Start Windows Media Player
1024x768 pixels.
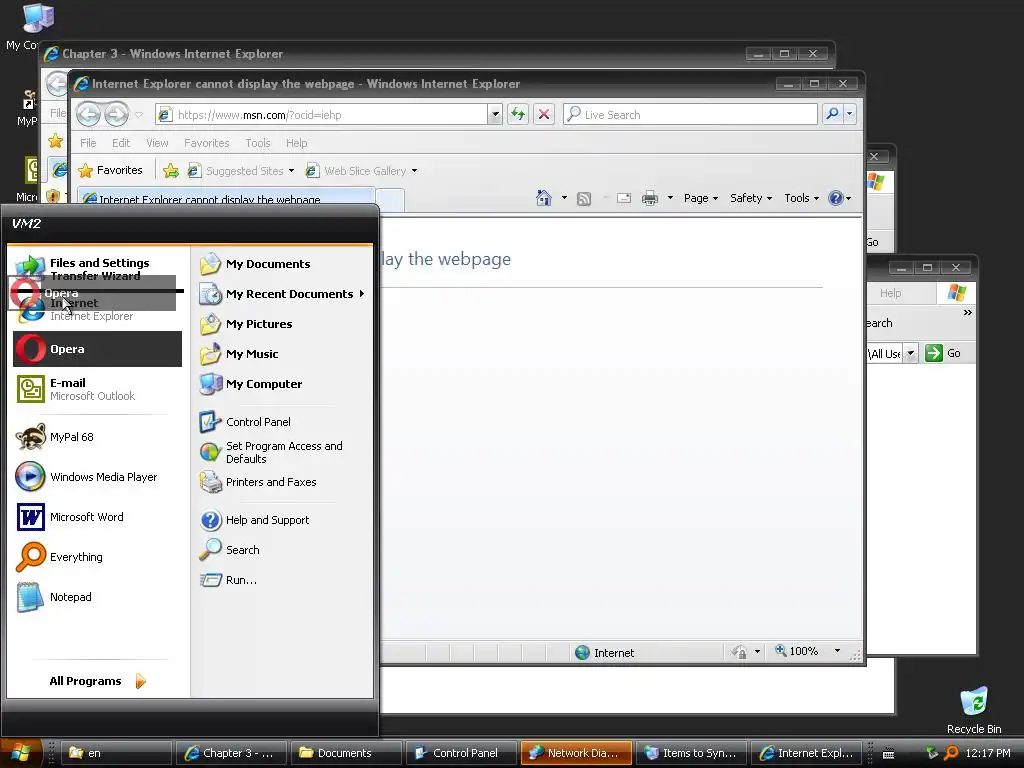[97, 477]
